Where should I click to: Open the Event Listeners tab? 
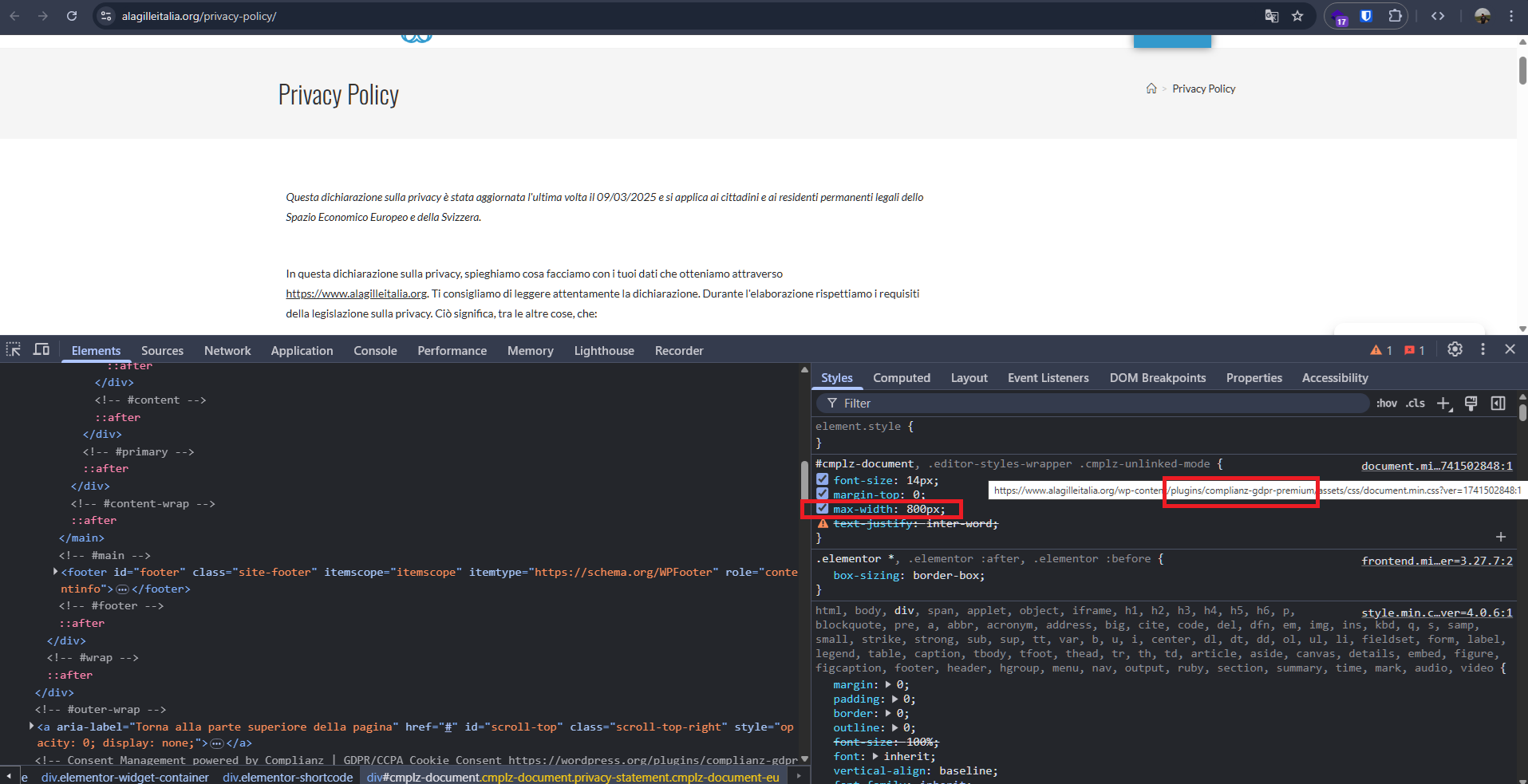(1048, 378)
